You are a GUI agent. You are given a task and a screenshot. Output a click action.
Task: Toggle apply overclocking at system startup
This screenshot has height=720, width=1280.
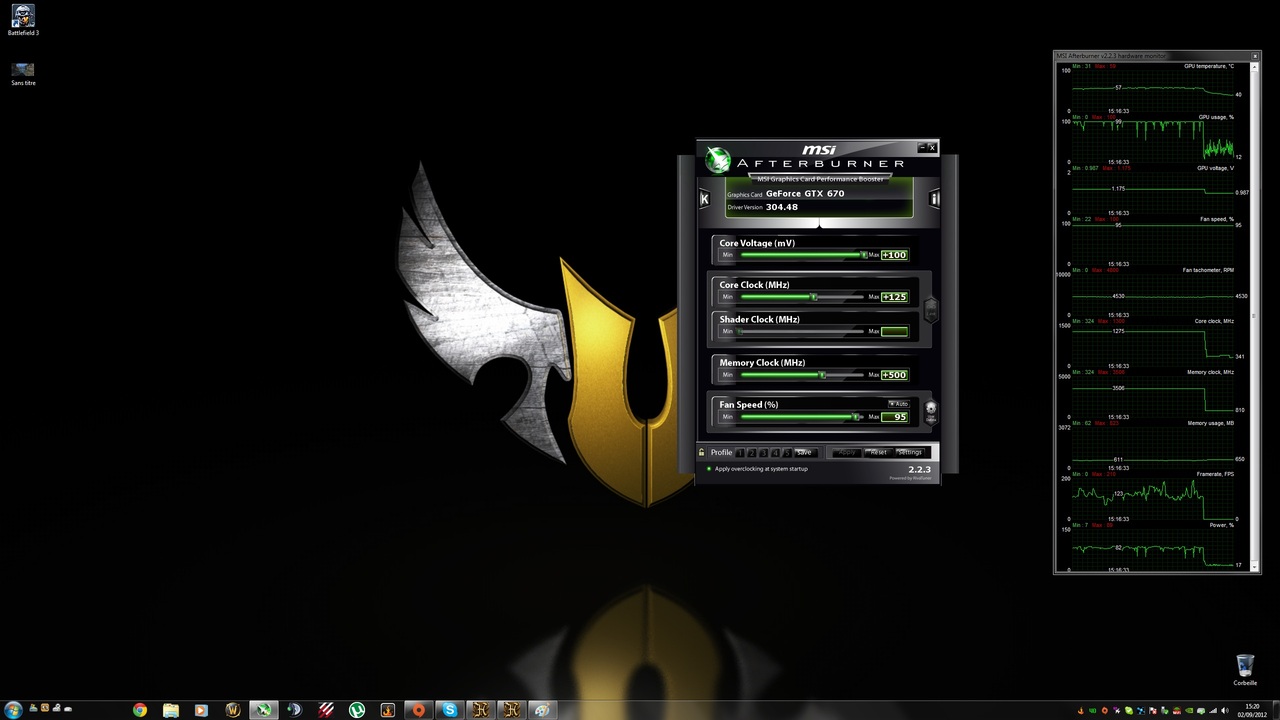(x=710, y=469)
